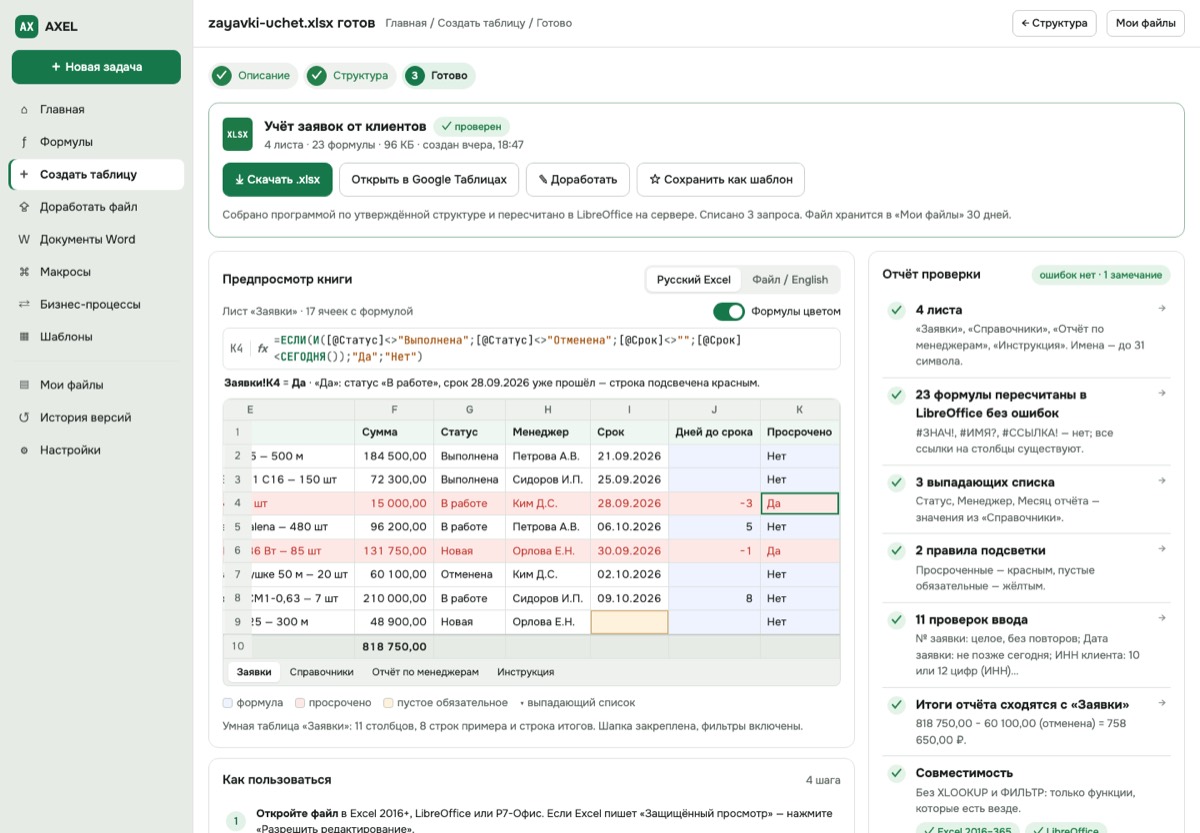1200x833 pixels.
Task: Switch formula language to Русский Excel
Action: tap(693, 280)
